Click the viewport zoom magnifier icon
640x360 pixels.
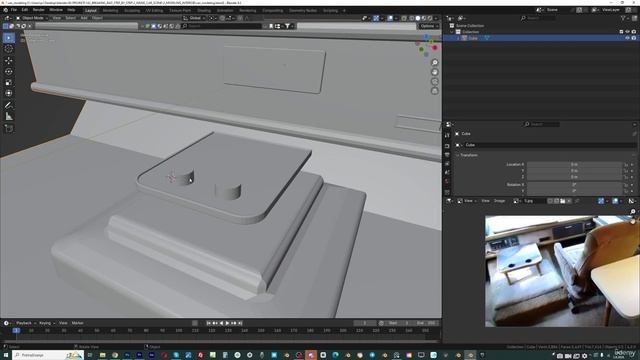435,62
